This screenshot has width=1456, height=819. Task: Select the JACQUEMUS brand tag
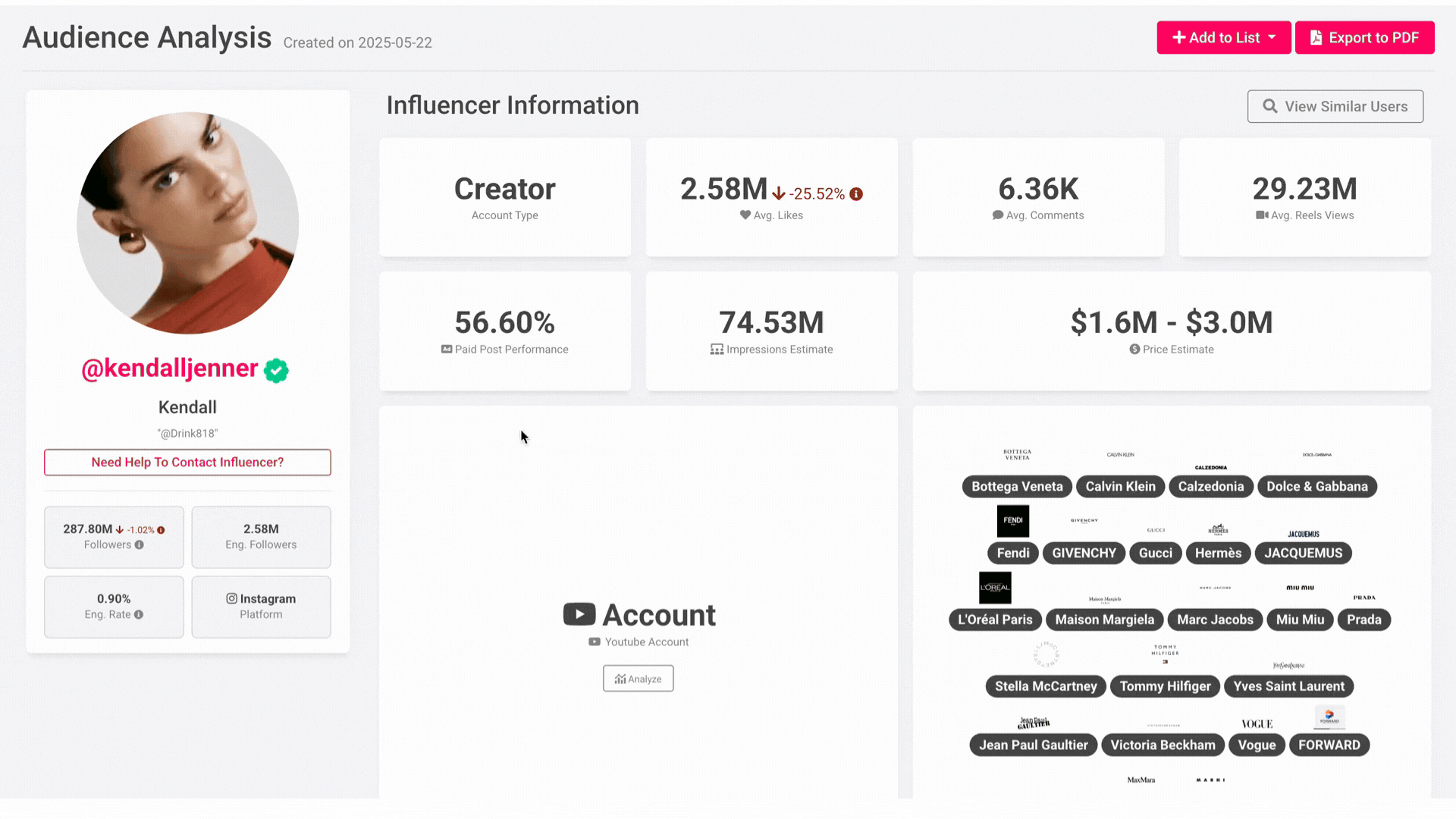[1303, 554]
